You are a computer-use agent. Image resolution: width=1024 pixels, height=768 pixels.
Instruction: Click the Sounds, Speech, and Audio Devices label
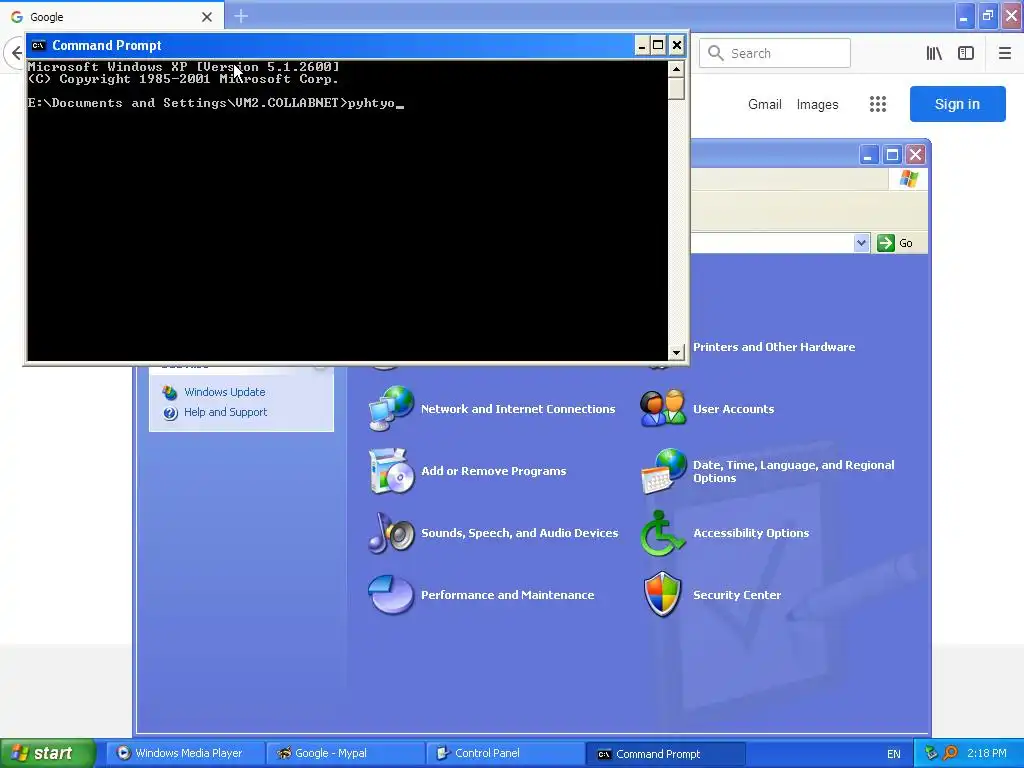click(x=519, y=533)
